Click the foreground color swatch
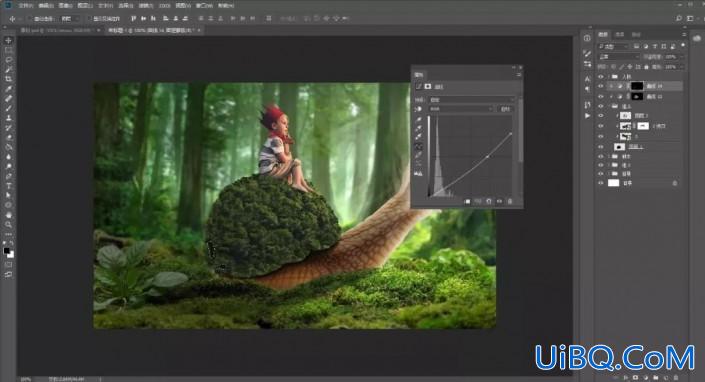705x382 pixels. click(6, 251)
